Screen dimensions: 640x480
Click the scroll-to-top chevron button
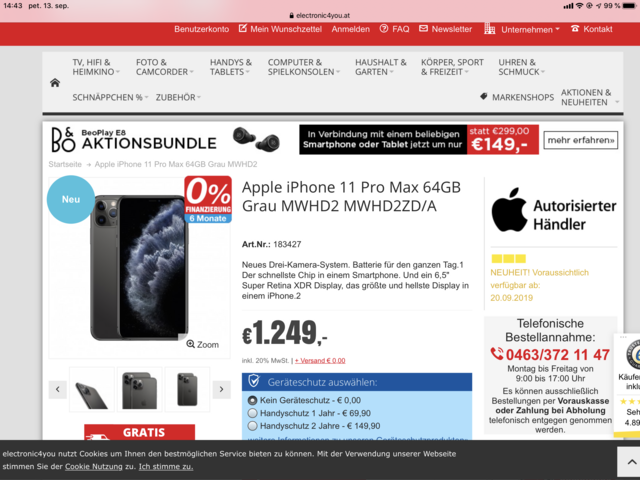tap(631, 462)
